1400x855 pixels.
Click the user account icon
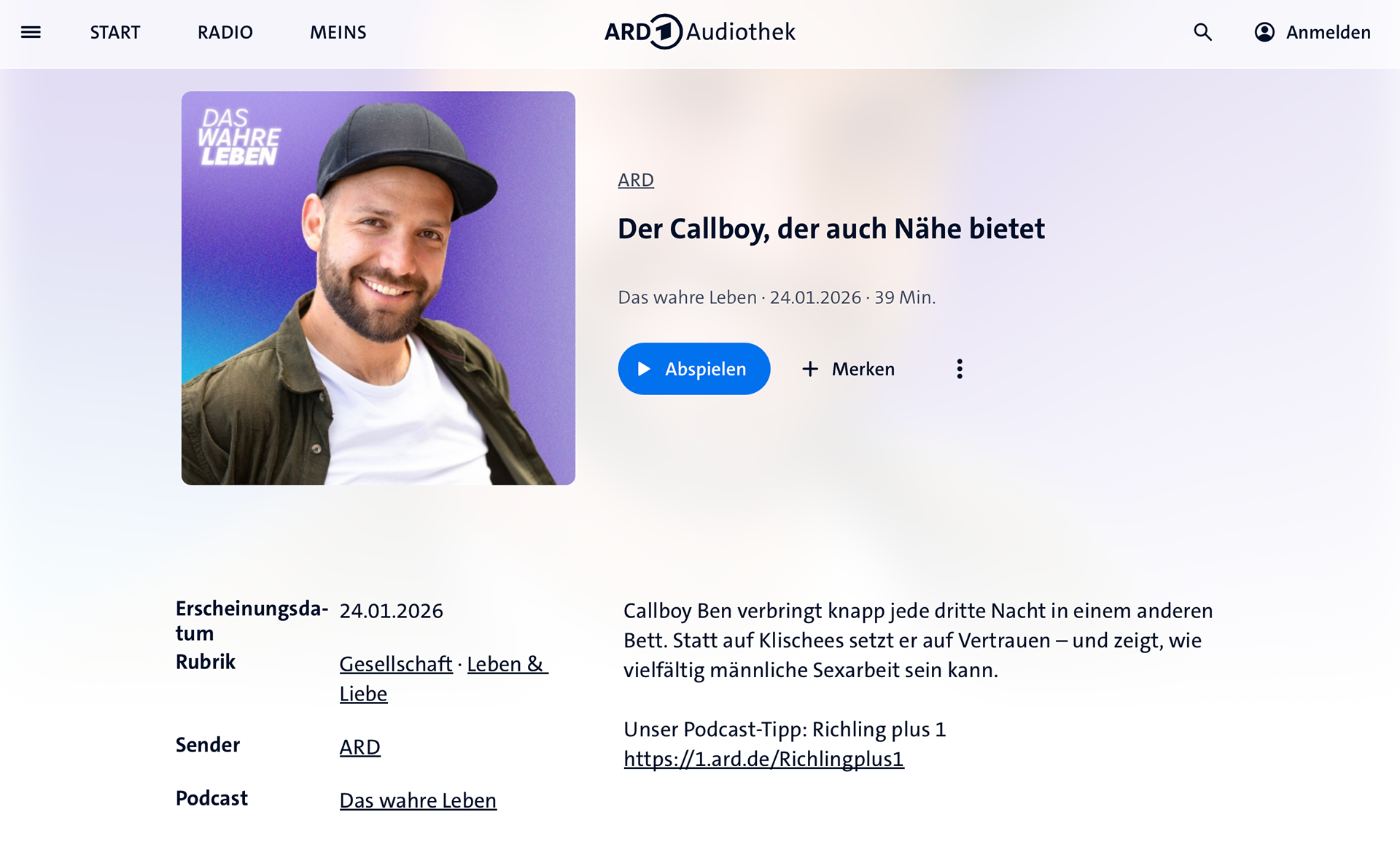1264,32
